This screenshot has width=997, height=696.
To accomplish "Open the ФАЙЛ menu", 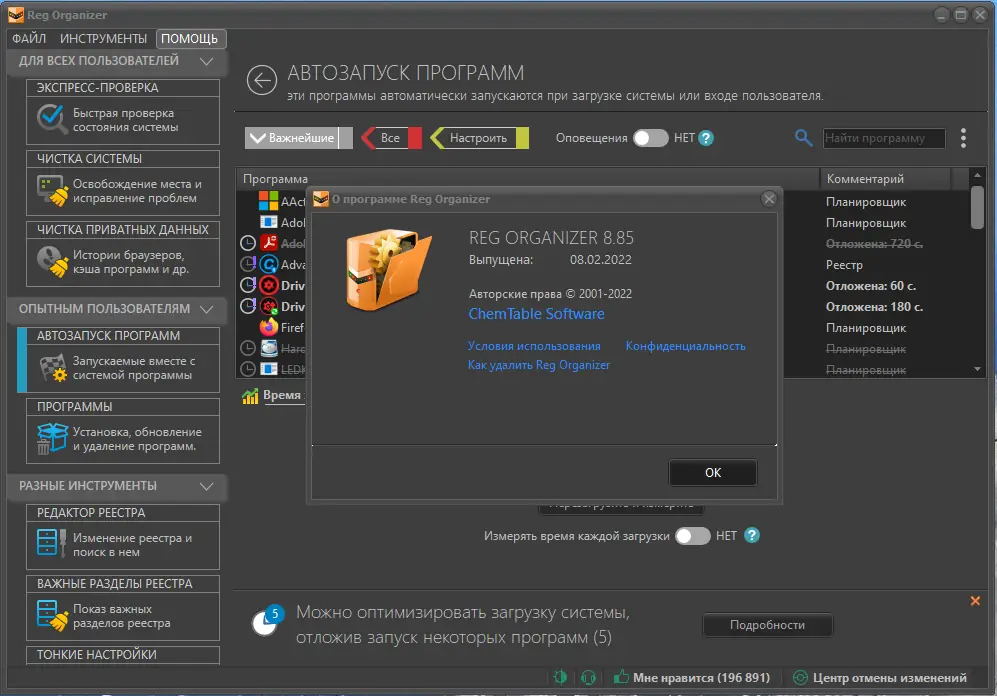I will coord(29,38).
